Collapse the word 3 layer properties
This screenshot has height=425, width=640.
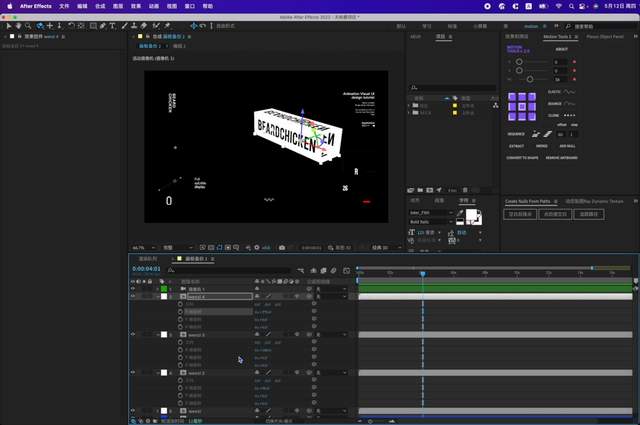158,334
